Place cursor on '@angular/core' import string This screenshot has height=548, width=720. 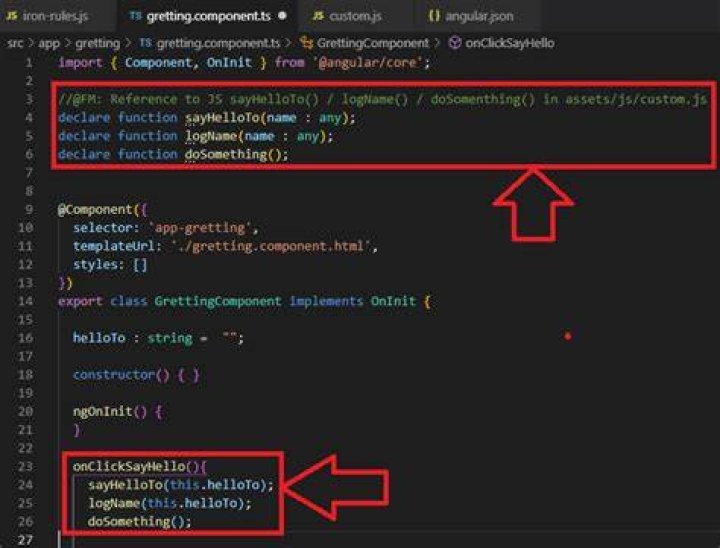coord(368,62)
